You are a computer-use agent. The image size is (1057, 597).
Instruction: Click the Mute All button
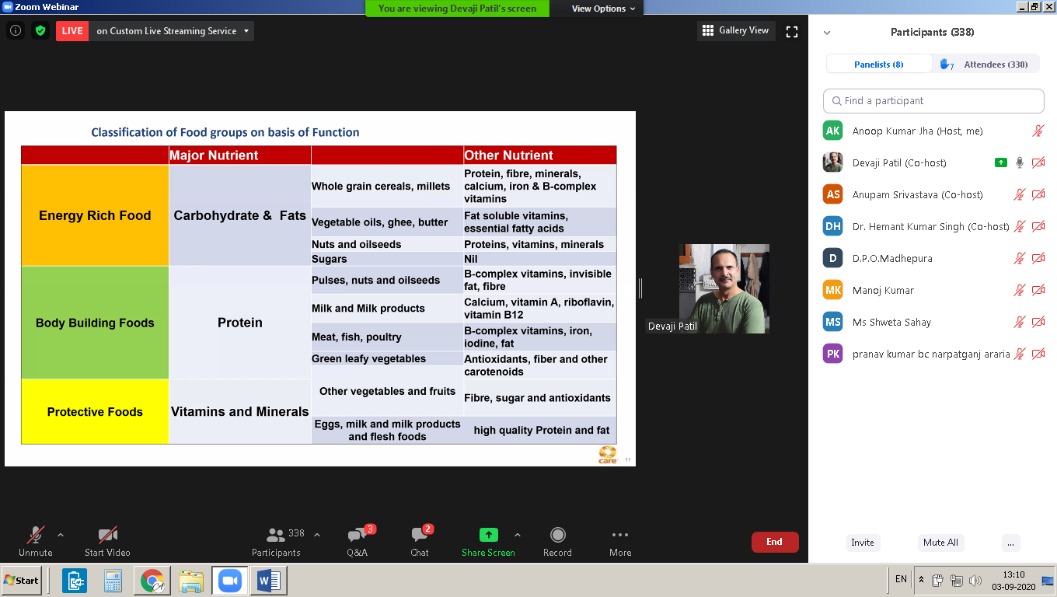pos(940,543)
